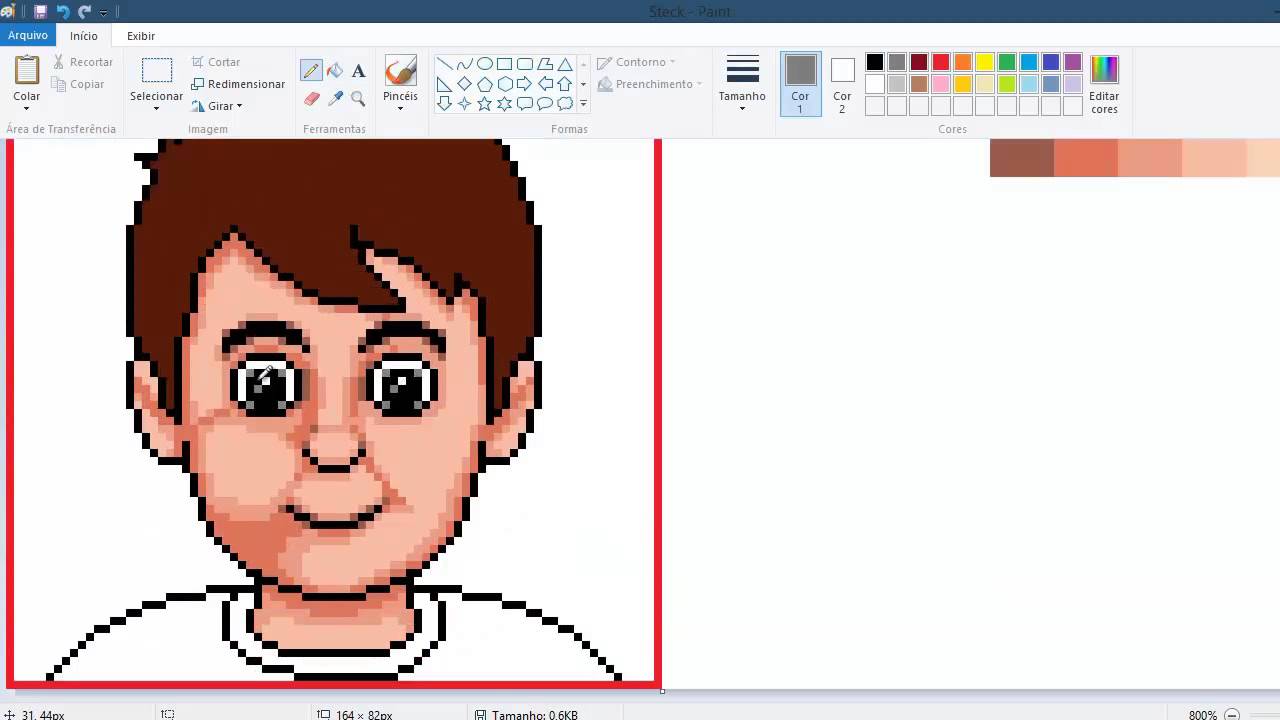Choose the Rounded rectangular callout shape
The width and height of the screenshot is (1280, 720).
click(525, 104)
